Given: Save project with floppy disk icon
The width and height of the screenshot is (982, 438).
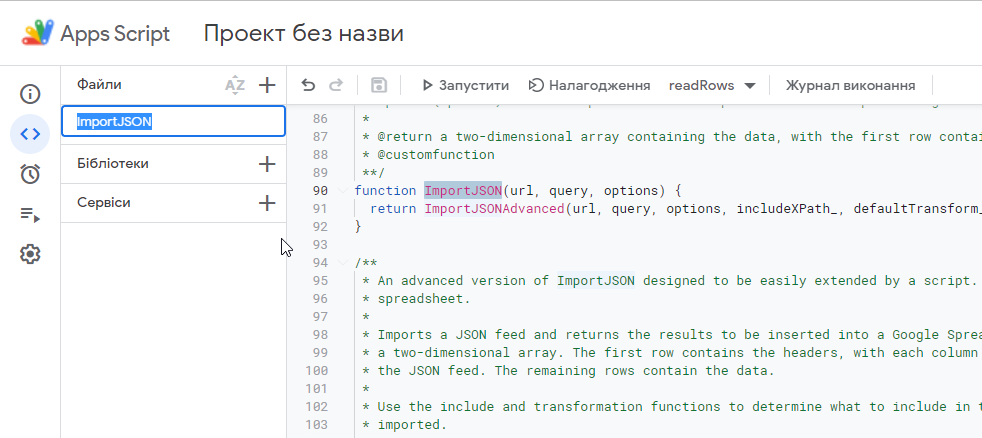Looking at the screenshot, I should coord(379,86).
